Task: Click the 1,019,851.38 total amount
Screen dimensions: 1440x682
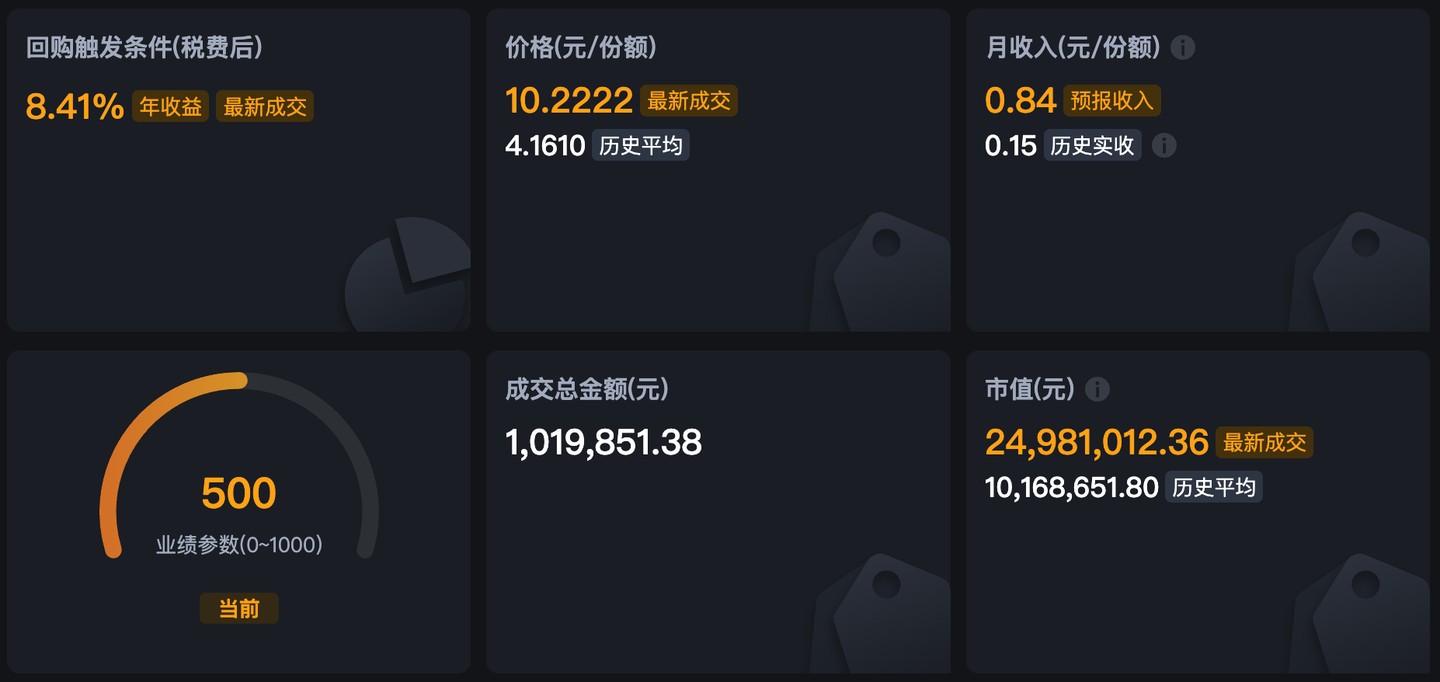Action: (604, 442)
